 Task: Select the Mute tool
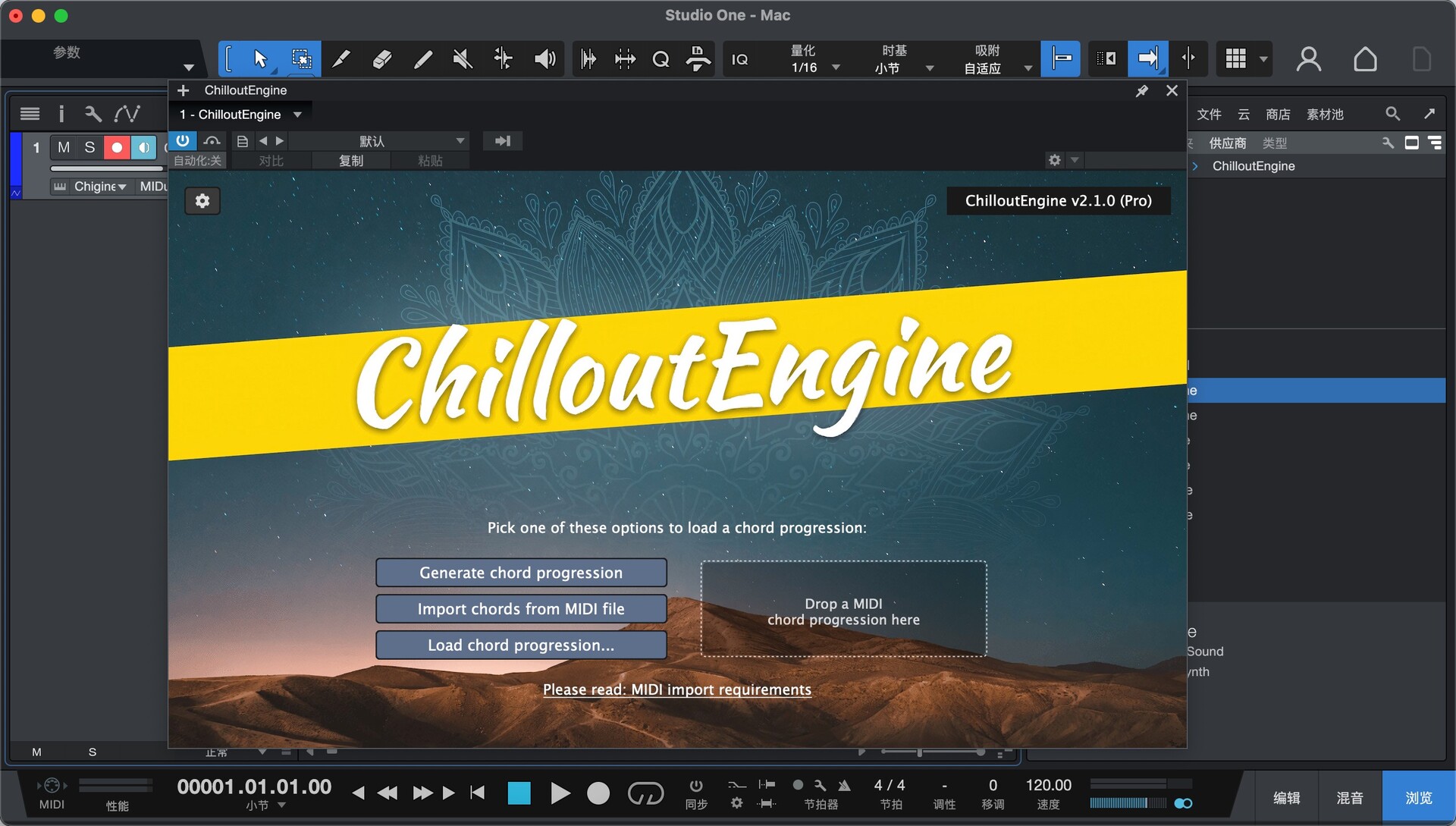click(463, 58)
